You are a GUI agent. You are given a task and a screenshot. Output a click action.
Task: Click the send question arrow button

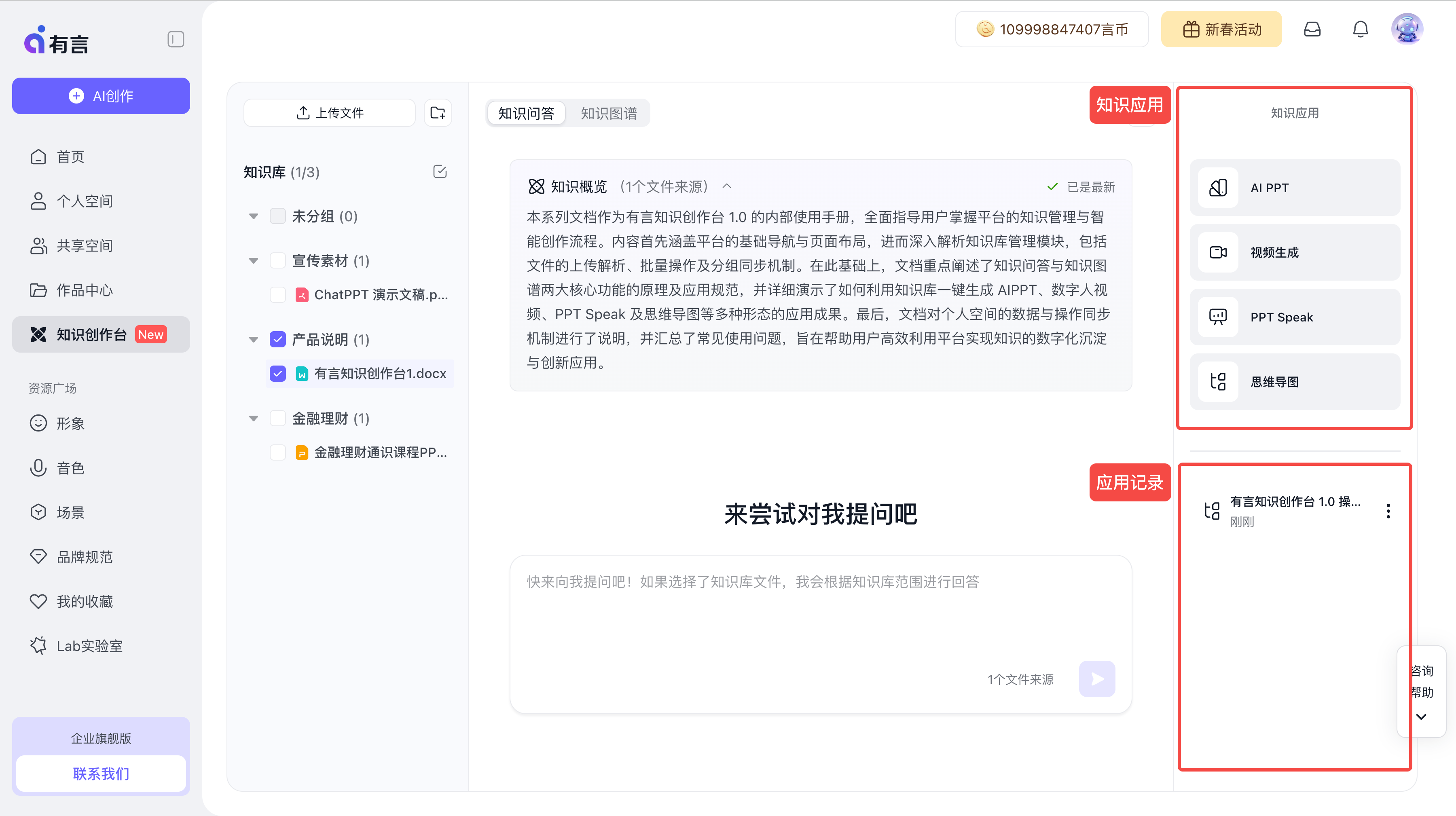1096,679
